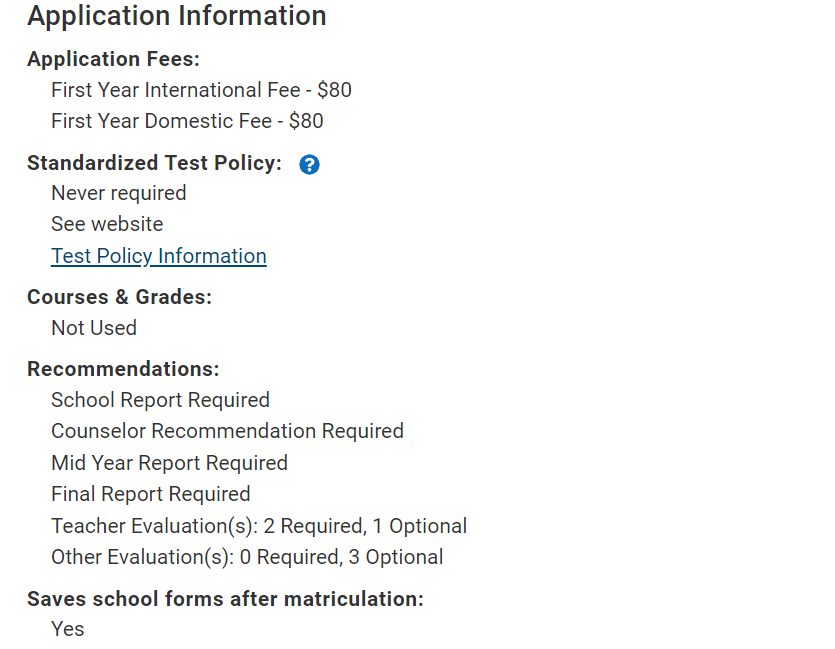This screenshot has height=649, width=835.
Task: Open the Test Policy Information link
Action: [x=159, y=256]
